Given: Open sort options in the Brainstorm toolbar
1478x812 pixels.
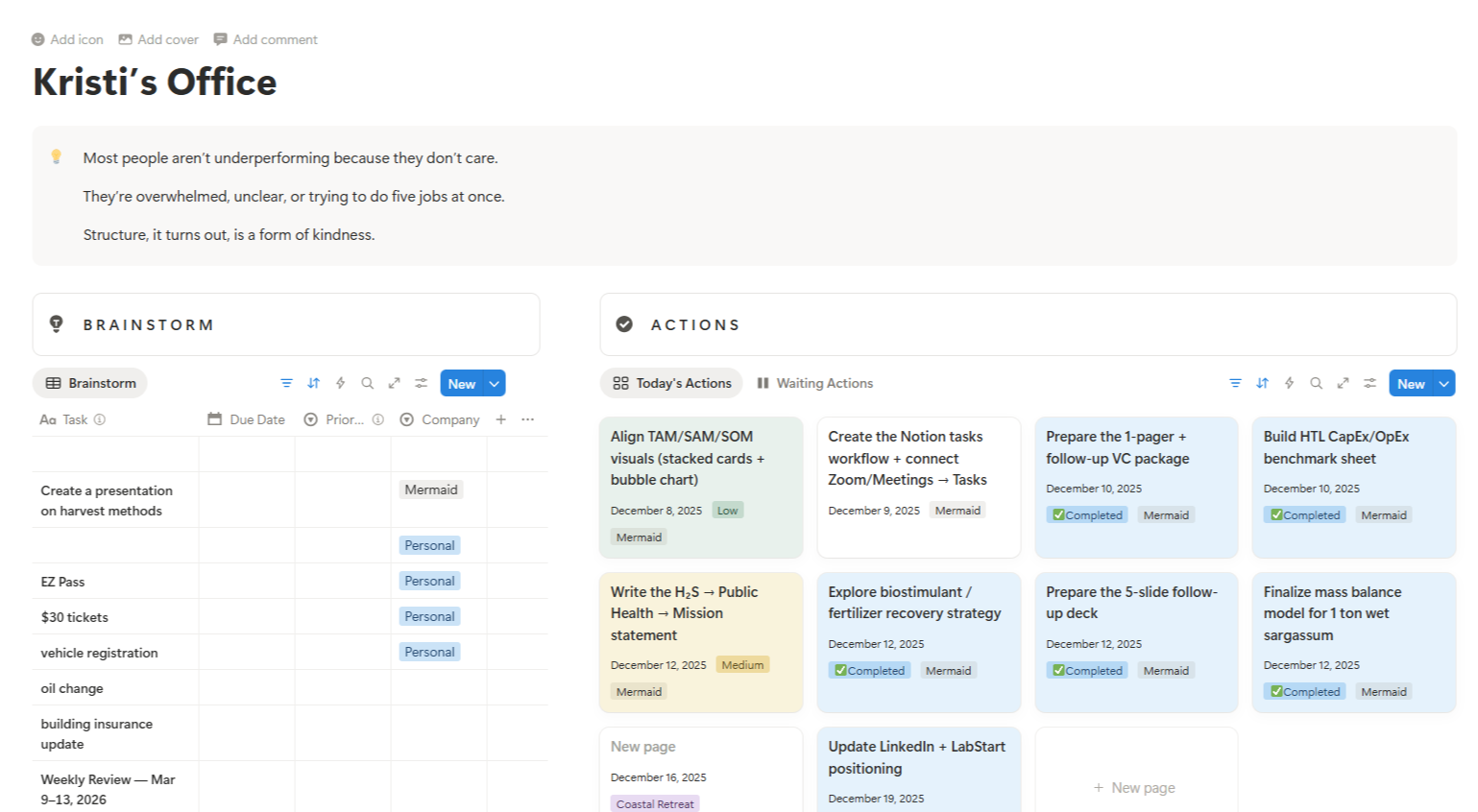Looking at the screenshot, I should pos(313,382).
